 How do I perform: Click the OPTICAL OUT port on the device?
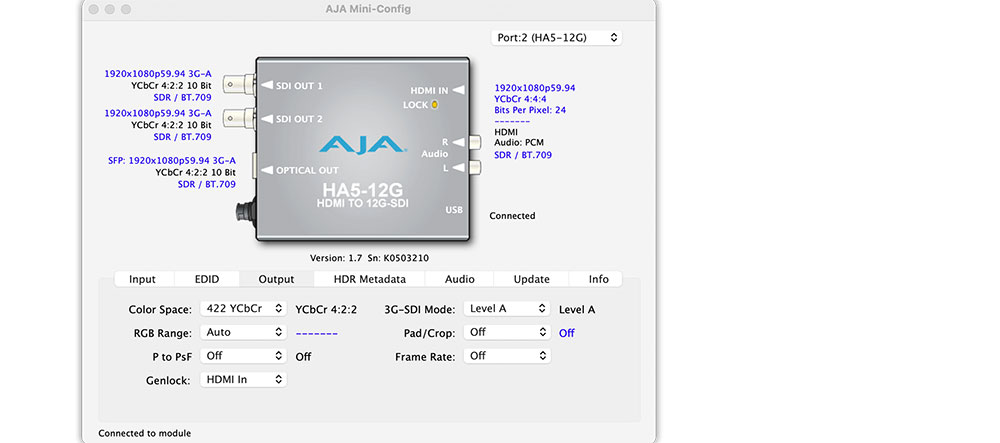coord(254,166)
